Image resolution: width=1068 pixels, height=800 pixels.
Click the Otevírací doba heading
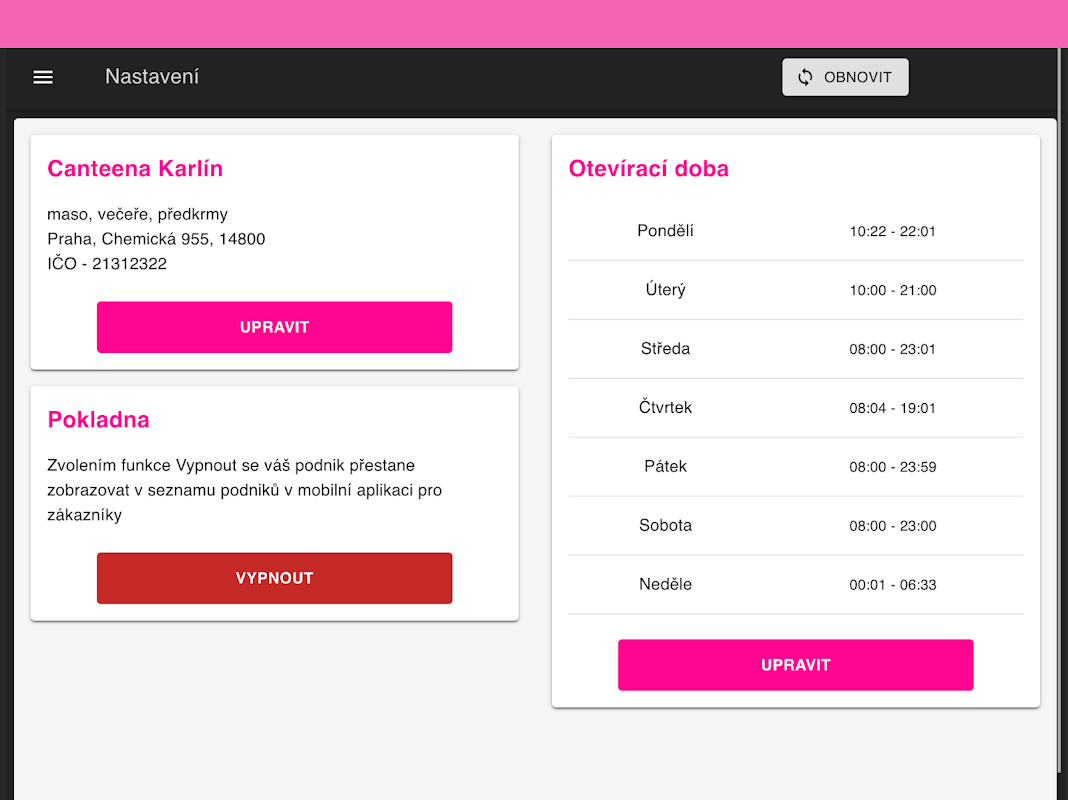pyautogui.click(x=648, y=169)
